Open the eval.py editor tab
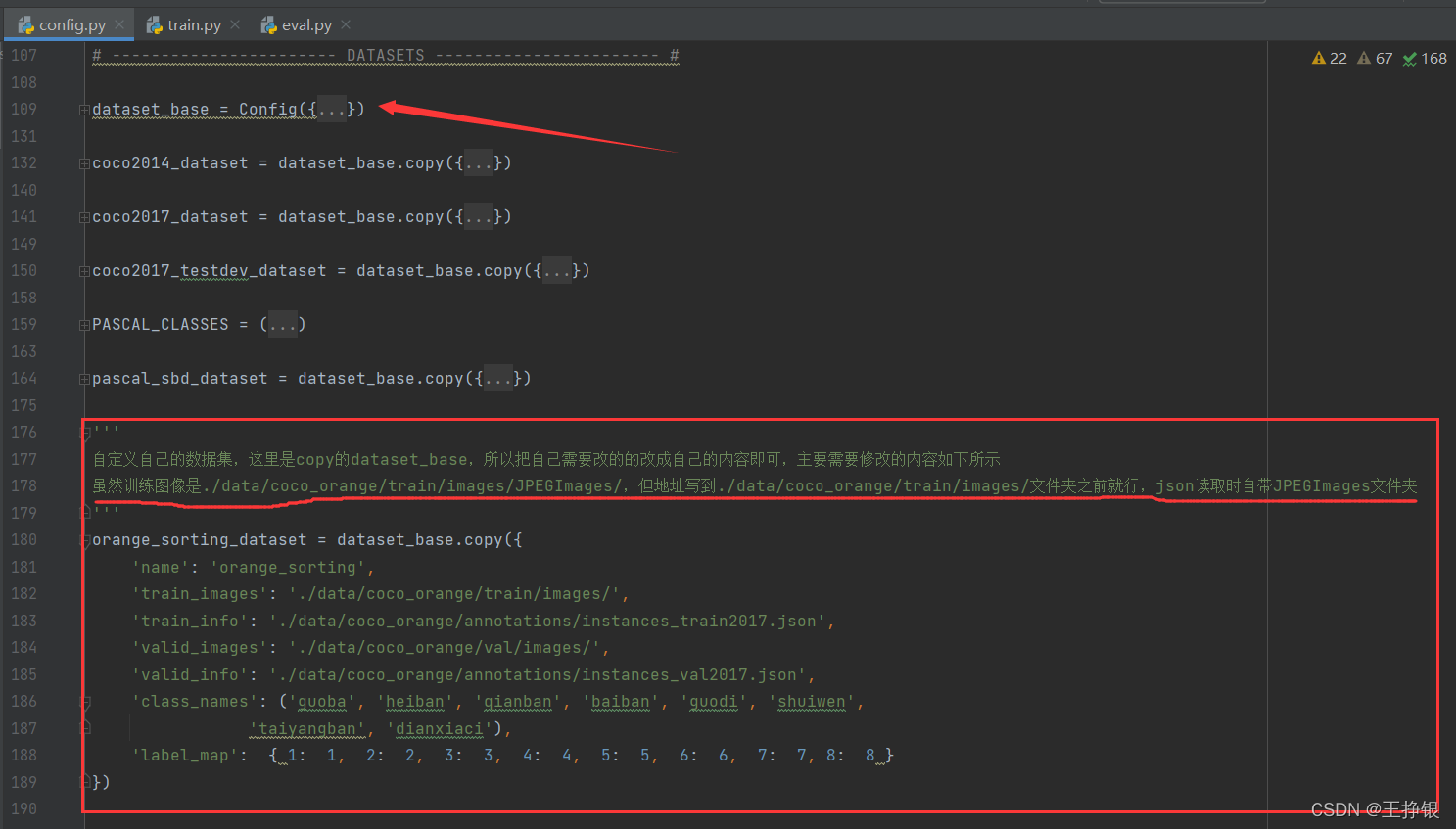 tap(306, 24)
